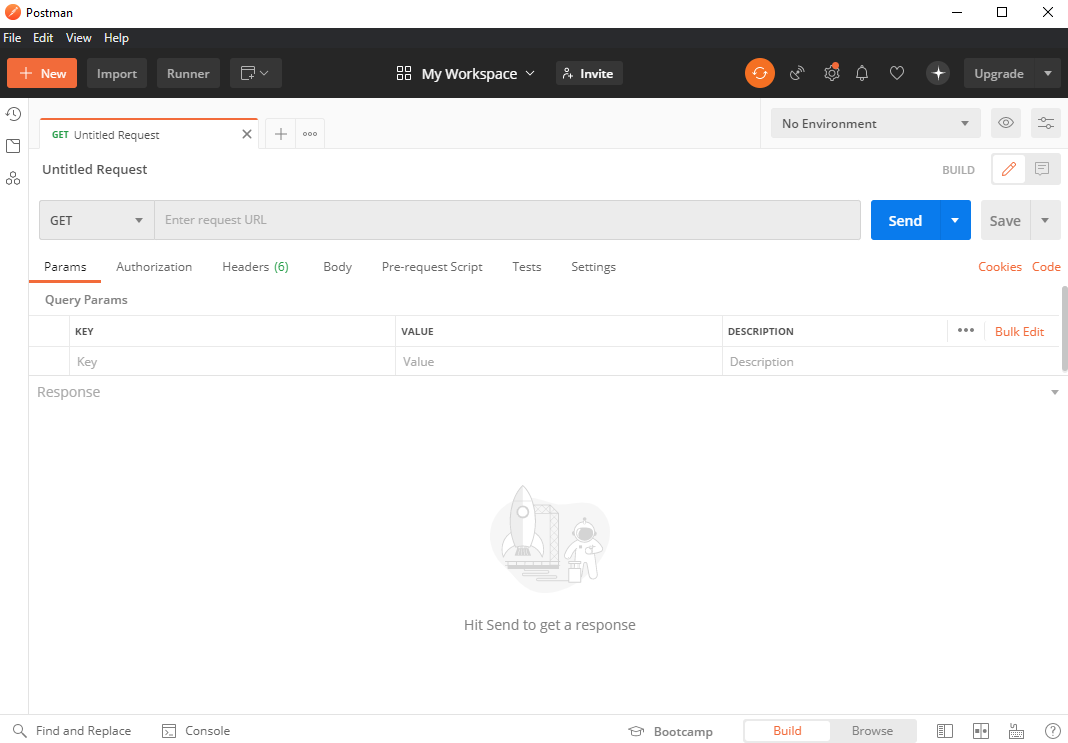Switch to two-pane view icon
The height and width of the screenshot is (743, 1068).
(x=981, y=731)
